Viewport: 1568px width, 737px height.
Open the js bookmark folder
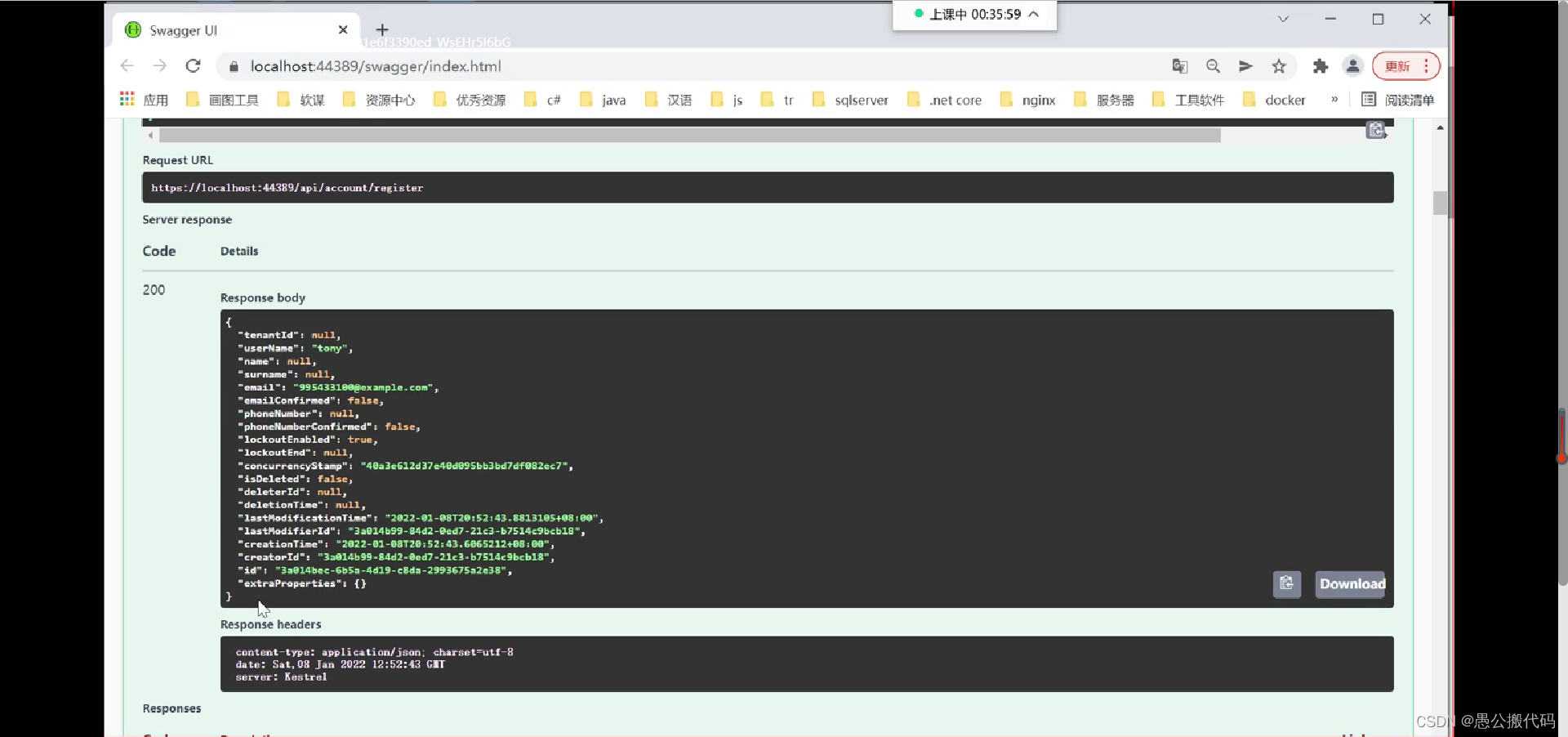(x=727, y=100)
